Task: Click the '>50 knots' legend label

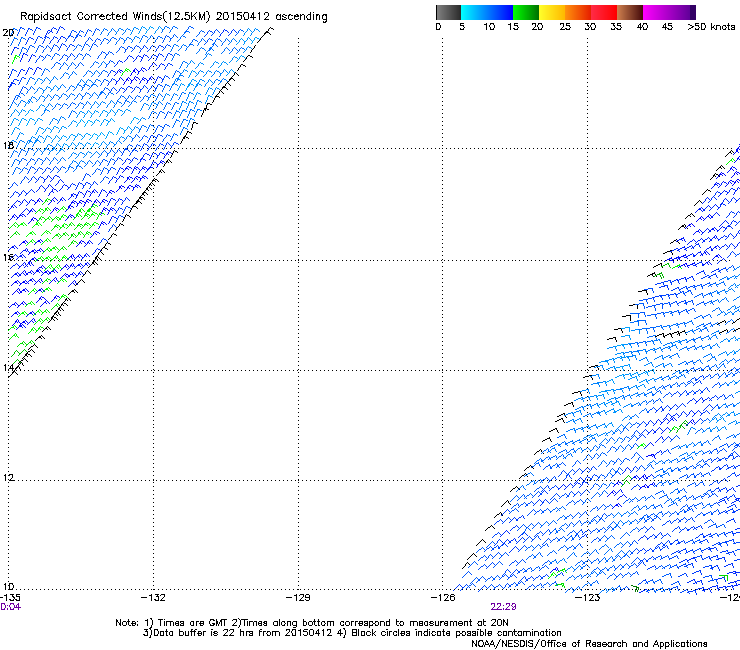Action: click(711, 27)
